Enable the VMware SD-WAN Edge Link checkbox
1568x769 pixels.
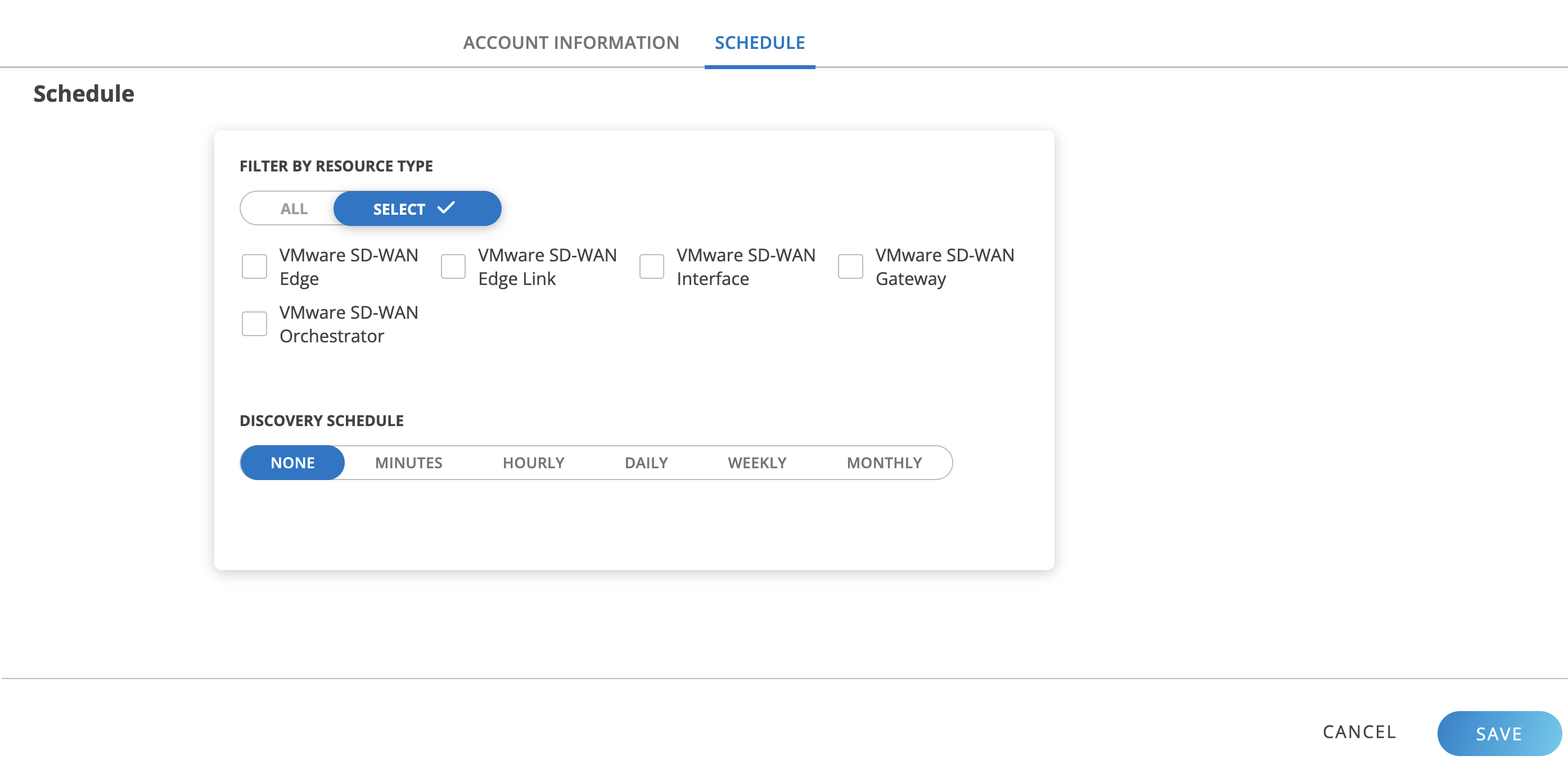[453, 266]
